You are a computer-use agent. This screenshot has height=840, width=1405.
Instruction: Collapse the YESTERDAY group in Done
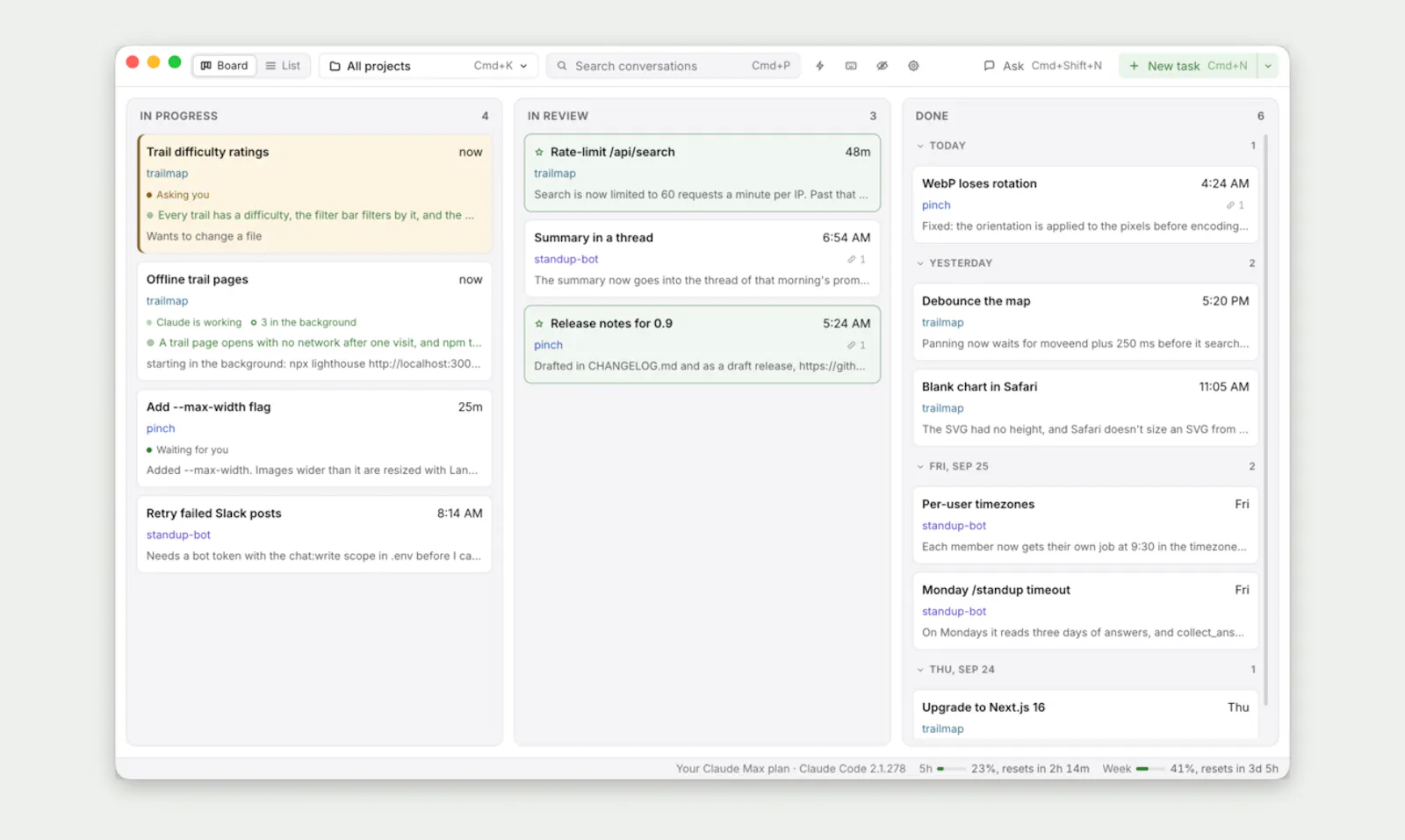coord(920,263)
